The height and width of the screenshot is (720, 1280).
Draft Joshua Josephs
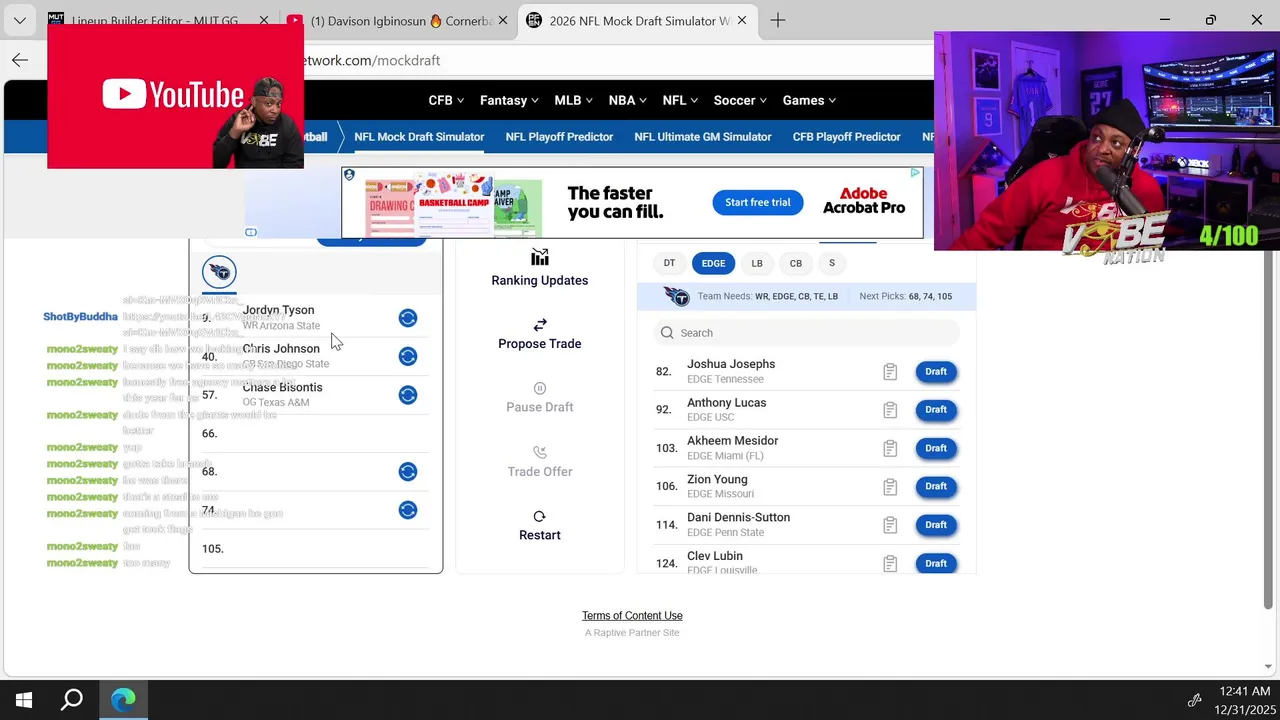coord(936,372)
